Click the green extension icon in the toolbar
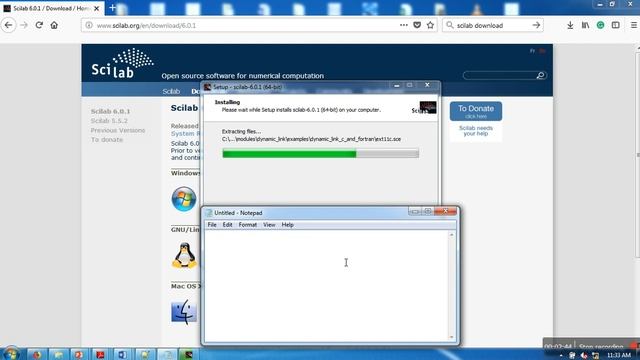 pyautogui.click(x=600, y=25)
